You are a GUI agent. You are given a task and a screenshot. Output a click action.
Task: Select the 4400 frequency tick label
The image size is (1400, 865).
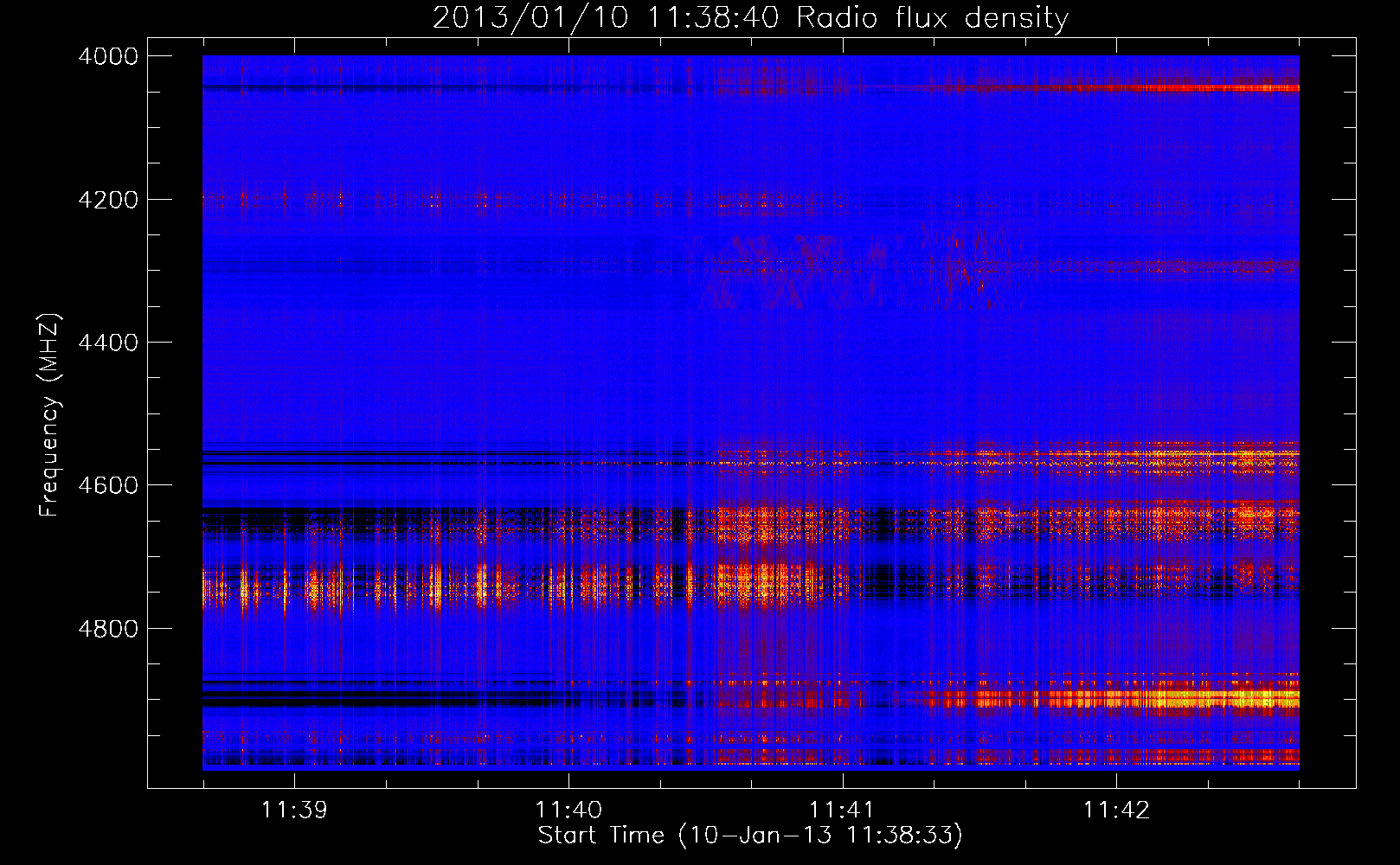click(x=108, y=343)
